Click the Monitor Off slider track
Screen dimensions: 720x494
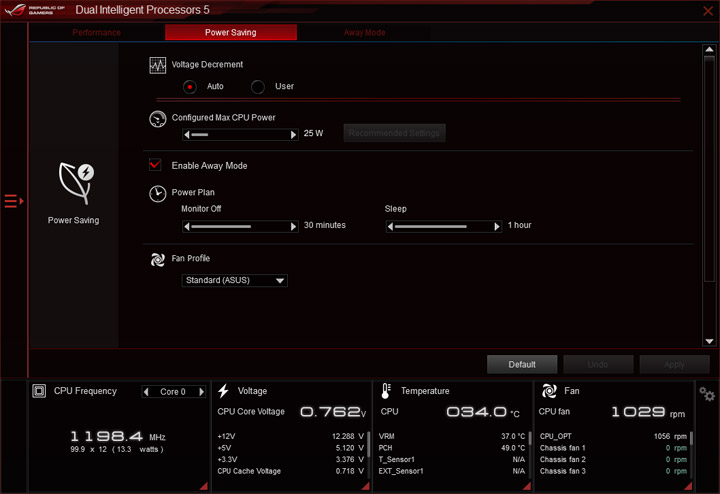click(x=240, y=226)
